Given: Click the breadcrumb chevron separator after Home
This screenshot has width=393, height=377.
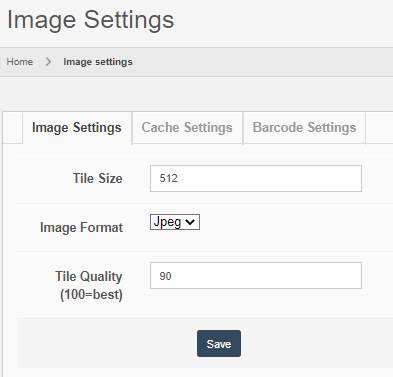Looking at the screenshot, I should click(48, 62).
